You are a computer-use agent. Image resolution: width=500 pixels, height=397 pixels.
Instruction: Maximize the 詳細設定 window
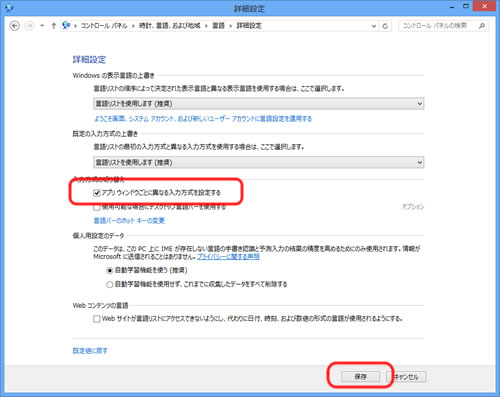point(466,6)
